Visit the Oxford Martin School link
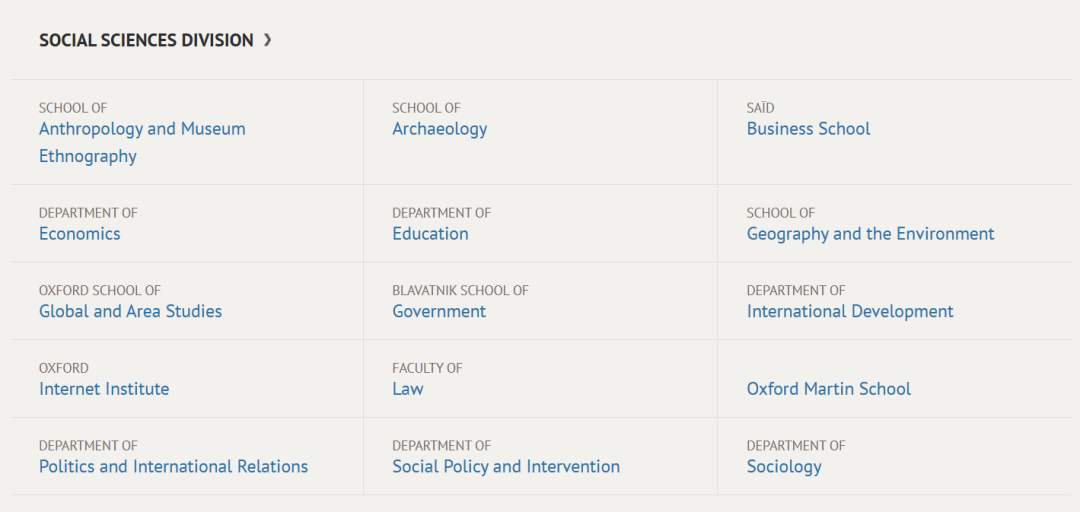Screen dimensions: 1080x512 (829, 389)
